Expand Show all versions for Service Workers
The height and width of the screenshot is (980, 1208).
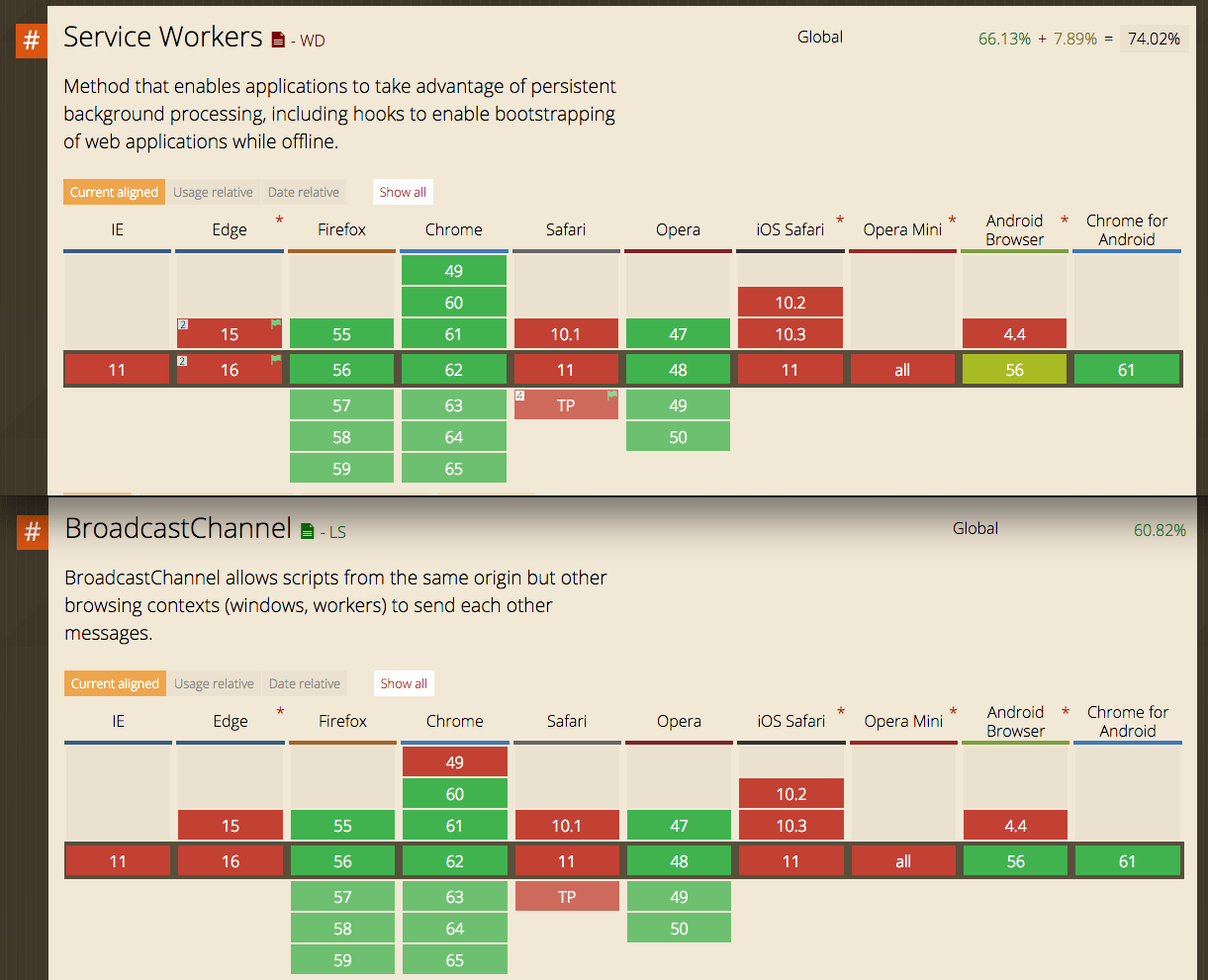point(403,192)
